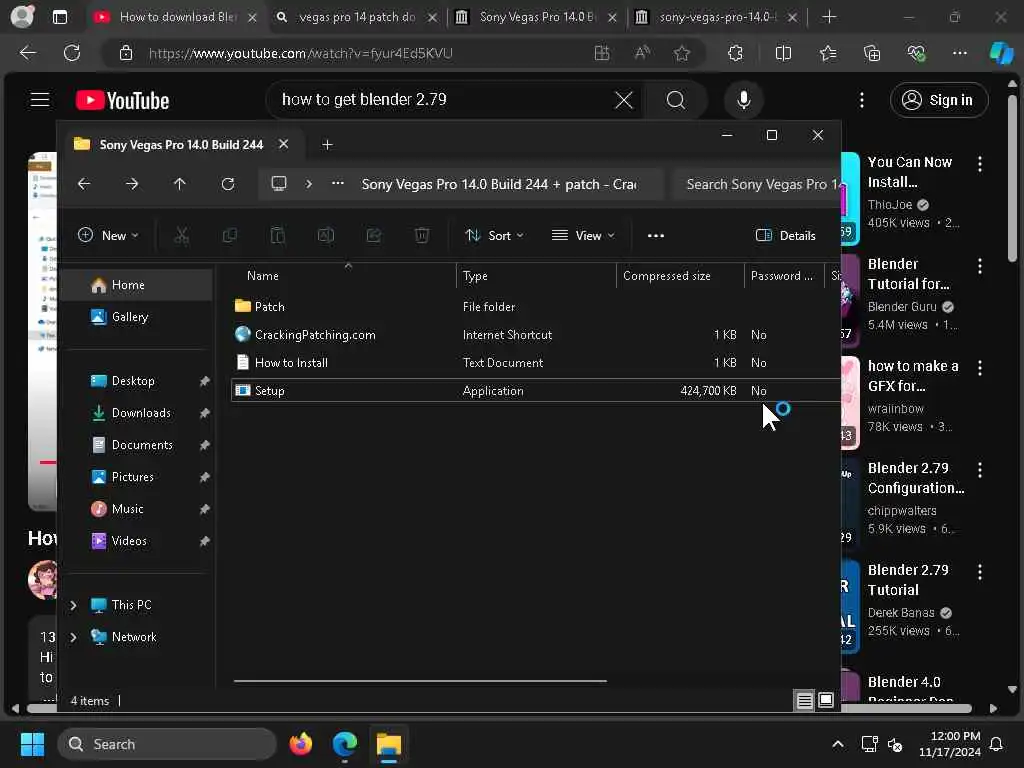Click Edge back arrow button
Image resolution: width=1024 pixels, height=768 pixels.
coord(27,53)
